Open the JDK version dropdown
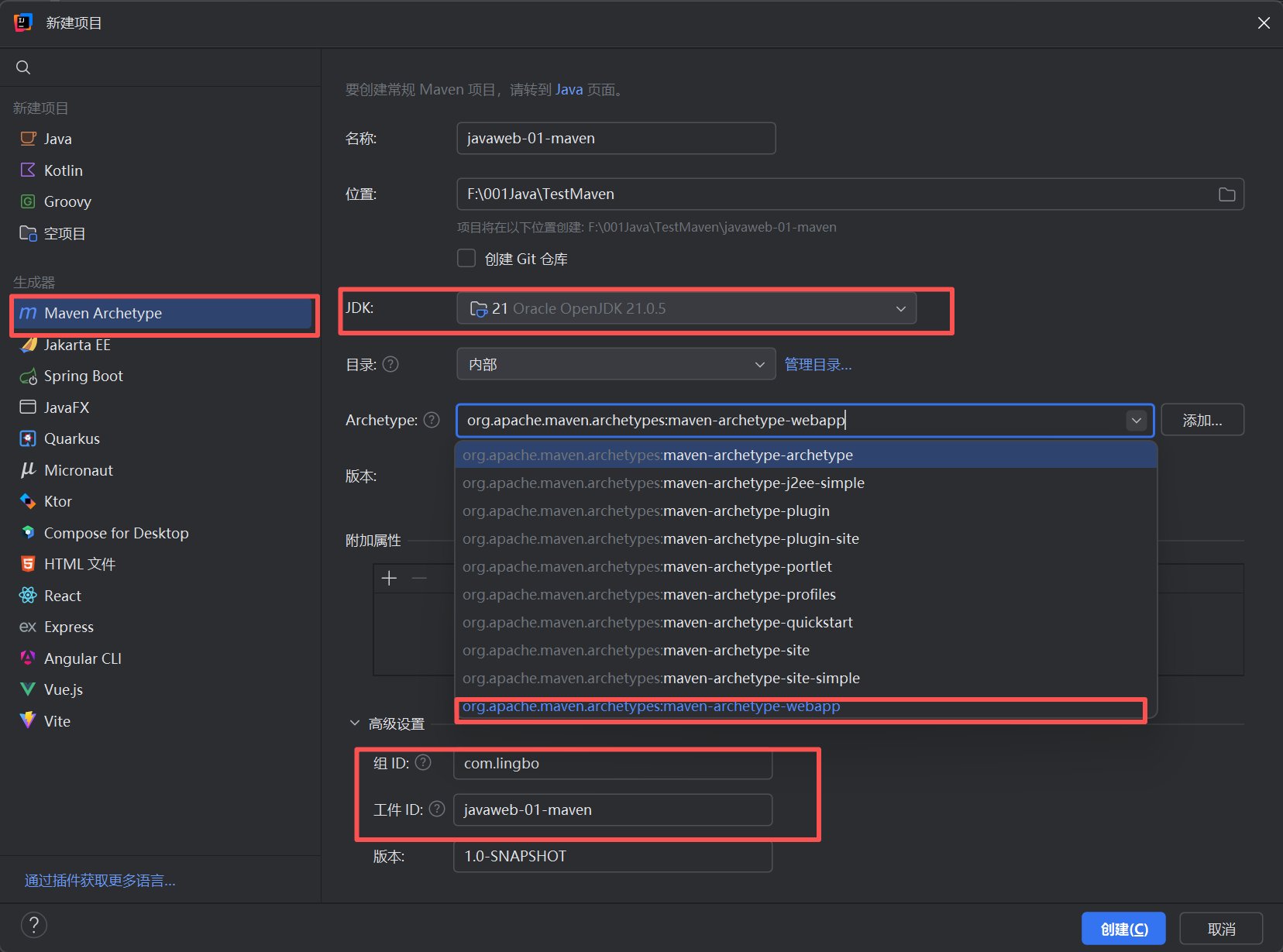 pyautogui.click(x=686, y=308)
